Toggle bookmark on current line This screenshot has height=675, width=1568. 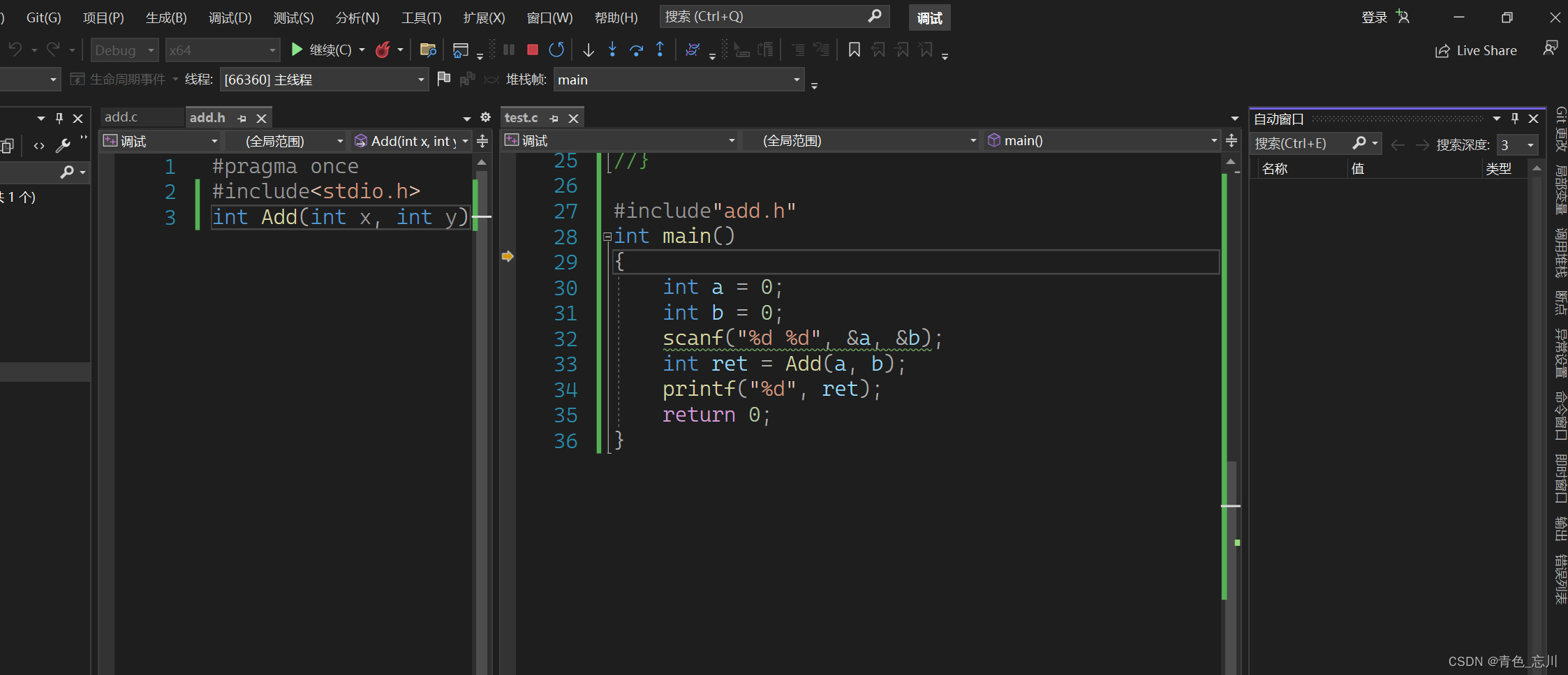pos(854,50)
